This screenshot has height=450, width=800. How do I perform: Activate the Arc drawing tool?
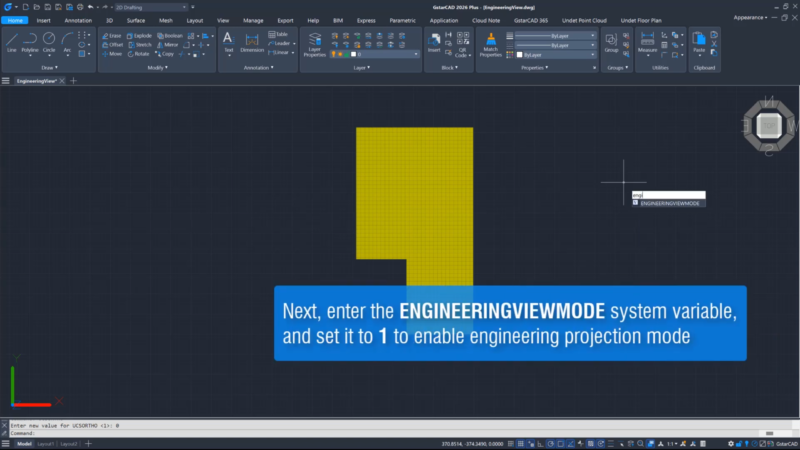pyautogui.click(x=67, y=41)
